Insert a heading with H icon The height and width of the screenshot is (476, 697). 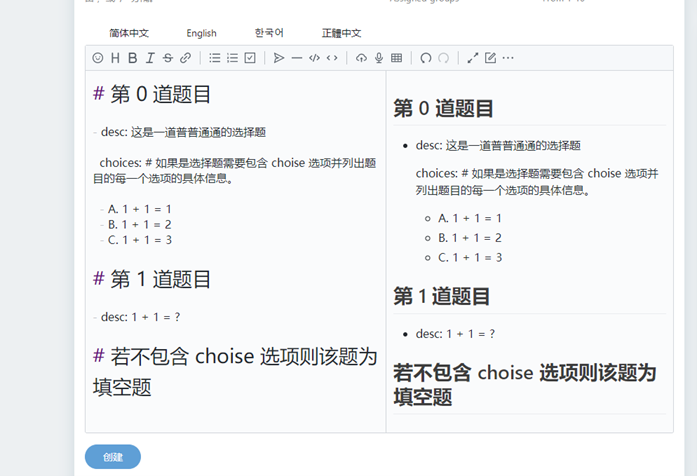[x=115, y=58]
